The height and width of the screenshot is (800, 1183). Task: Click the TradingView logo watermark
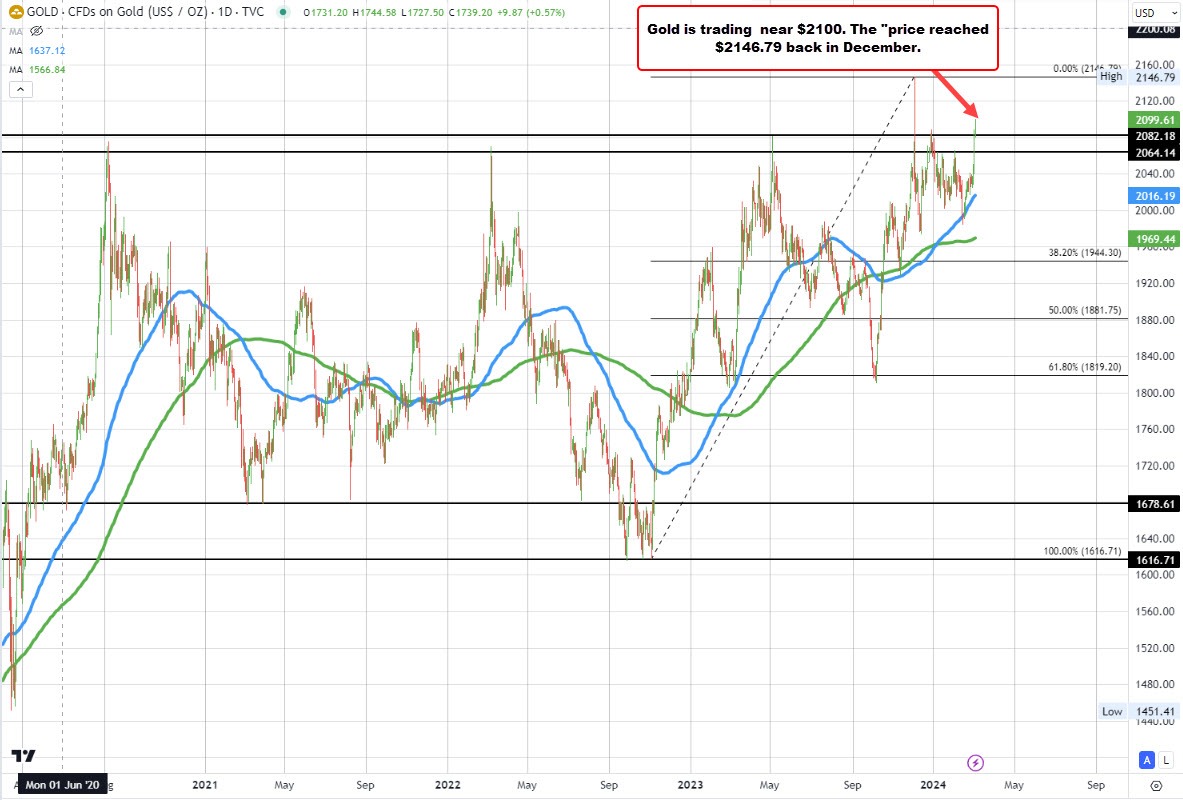[23, 757]
